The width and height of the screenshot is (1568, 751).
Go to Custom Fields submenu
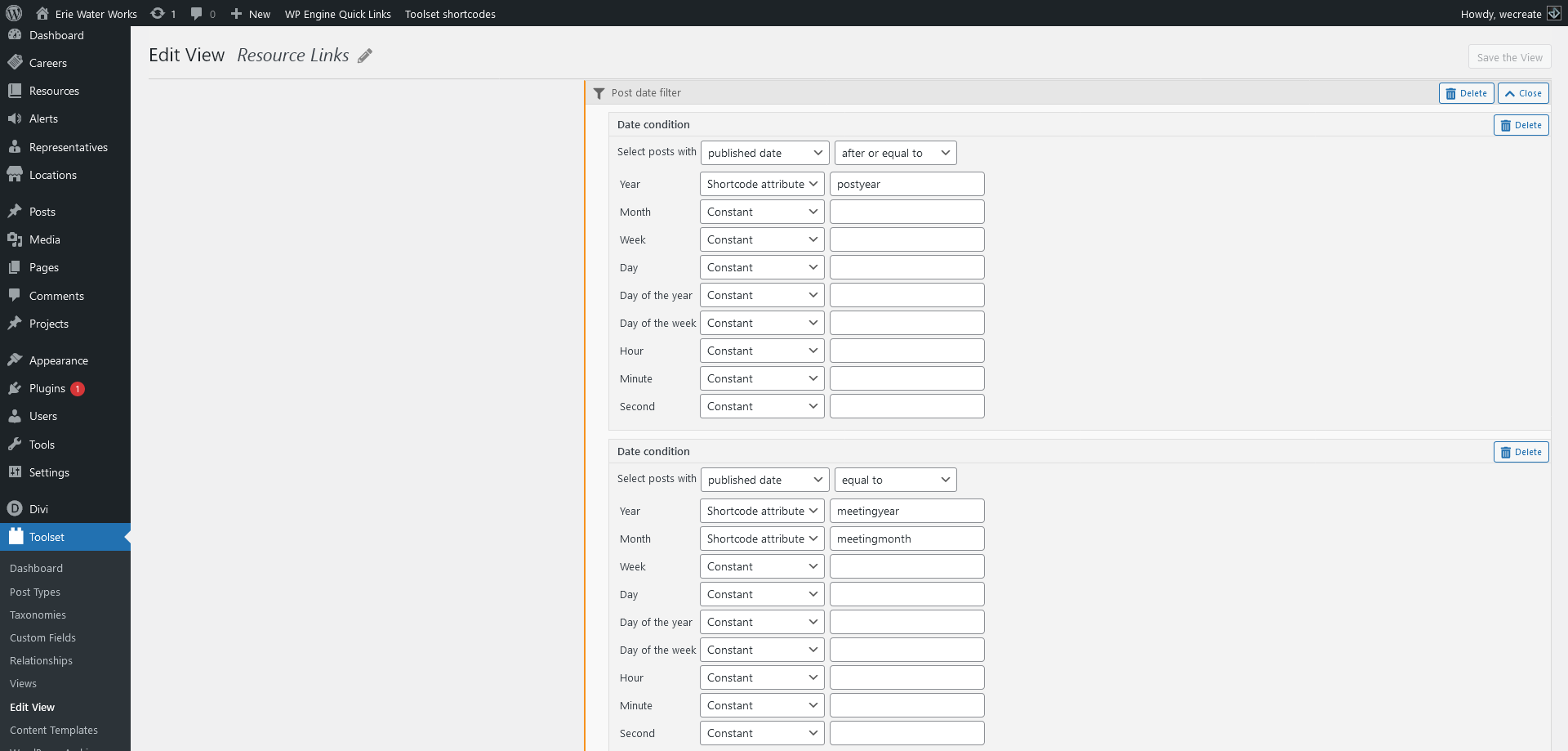pyautogui.click(x=42, y=637)
